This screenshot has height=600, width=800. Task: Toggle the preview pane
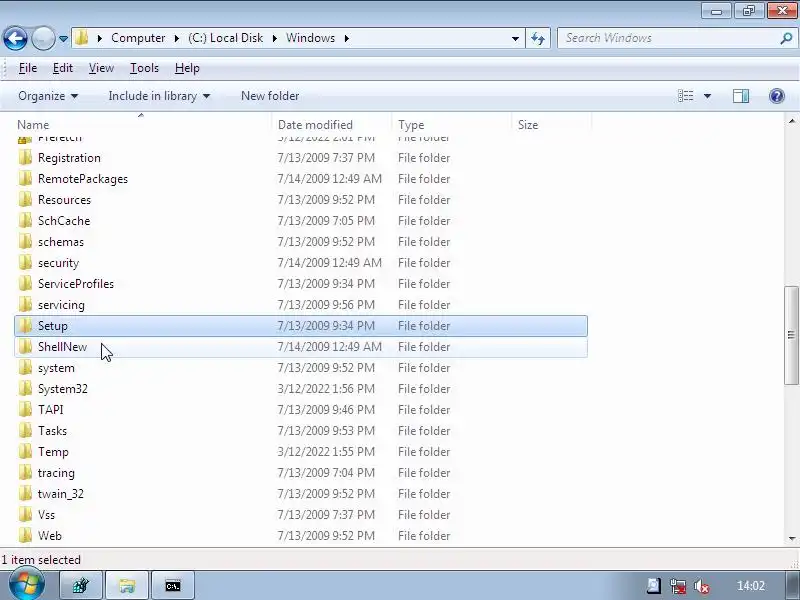(741, 96)
